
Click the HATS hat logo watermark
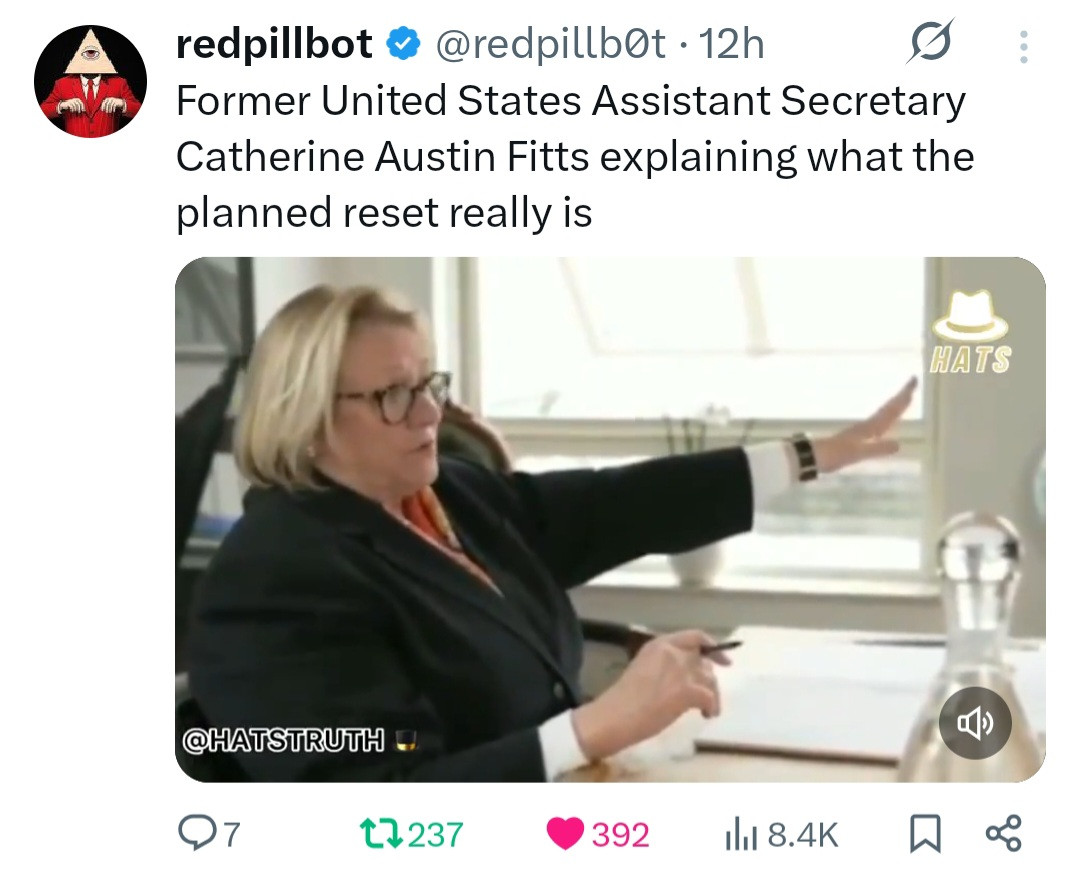[x=970, y=330]
